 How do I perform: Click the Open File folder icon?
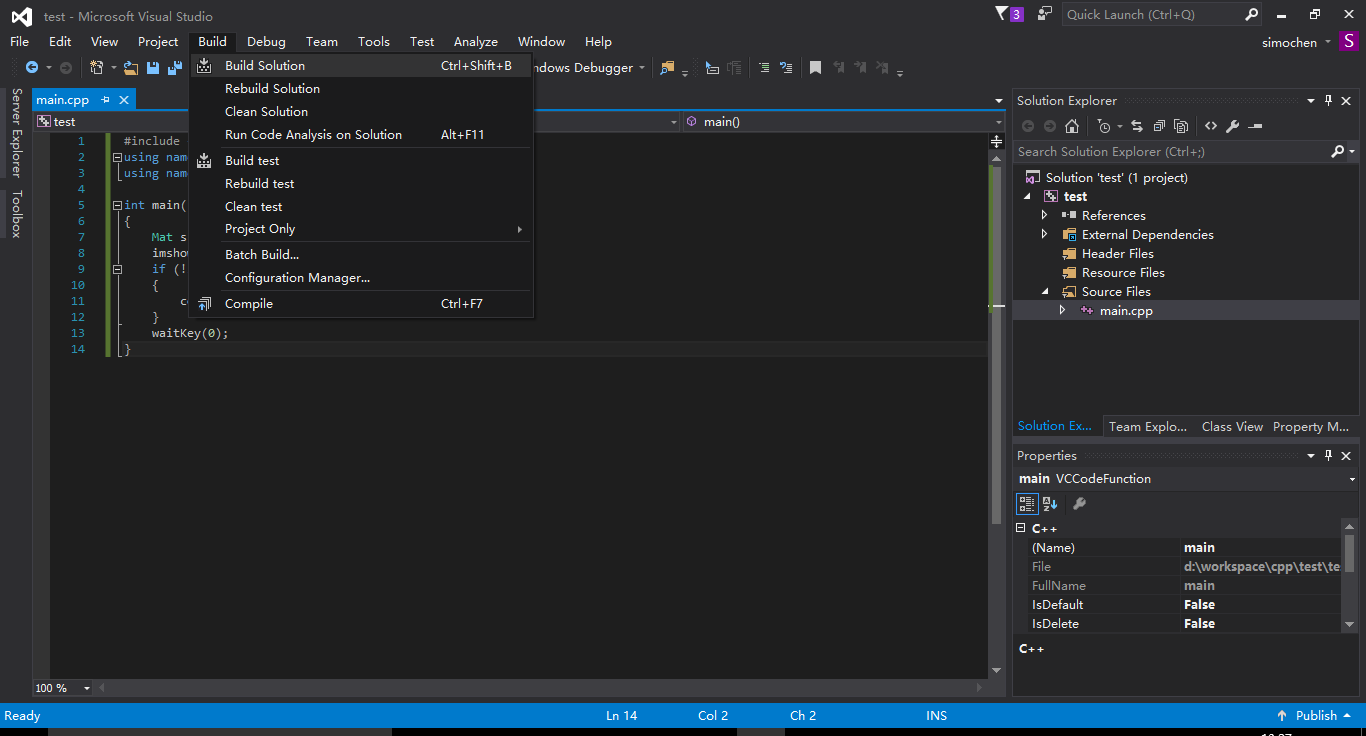coord(131,68)
